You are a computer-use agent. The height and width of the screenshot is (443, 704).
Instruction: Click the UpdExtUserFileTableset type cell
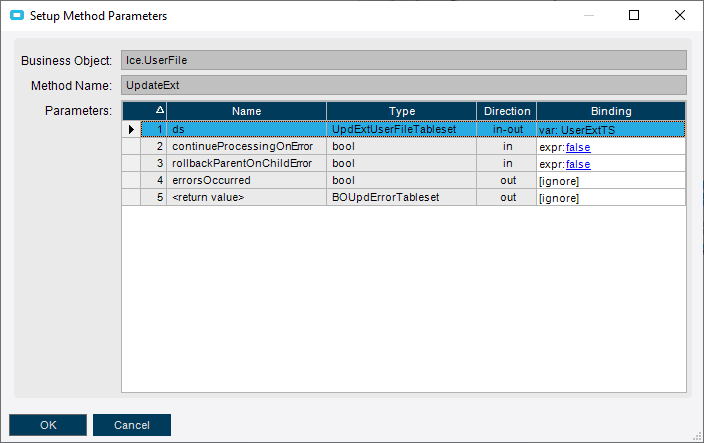coord(402,129)
